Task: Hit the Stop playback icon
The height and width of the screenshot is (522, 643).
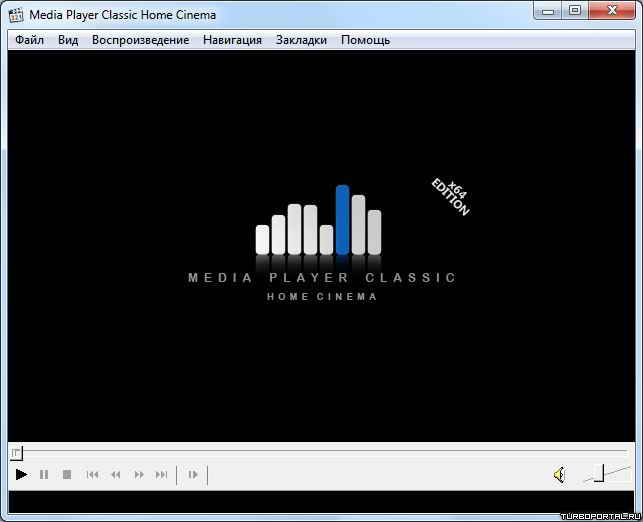Action: [67, 475]
